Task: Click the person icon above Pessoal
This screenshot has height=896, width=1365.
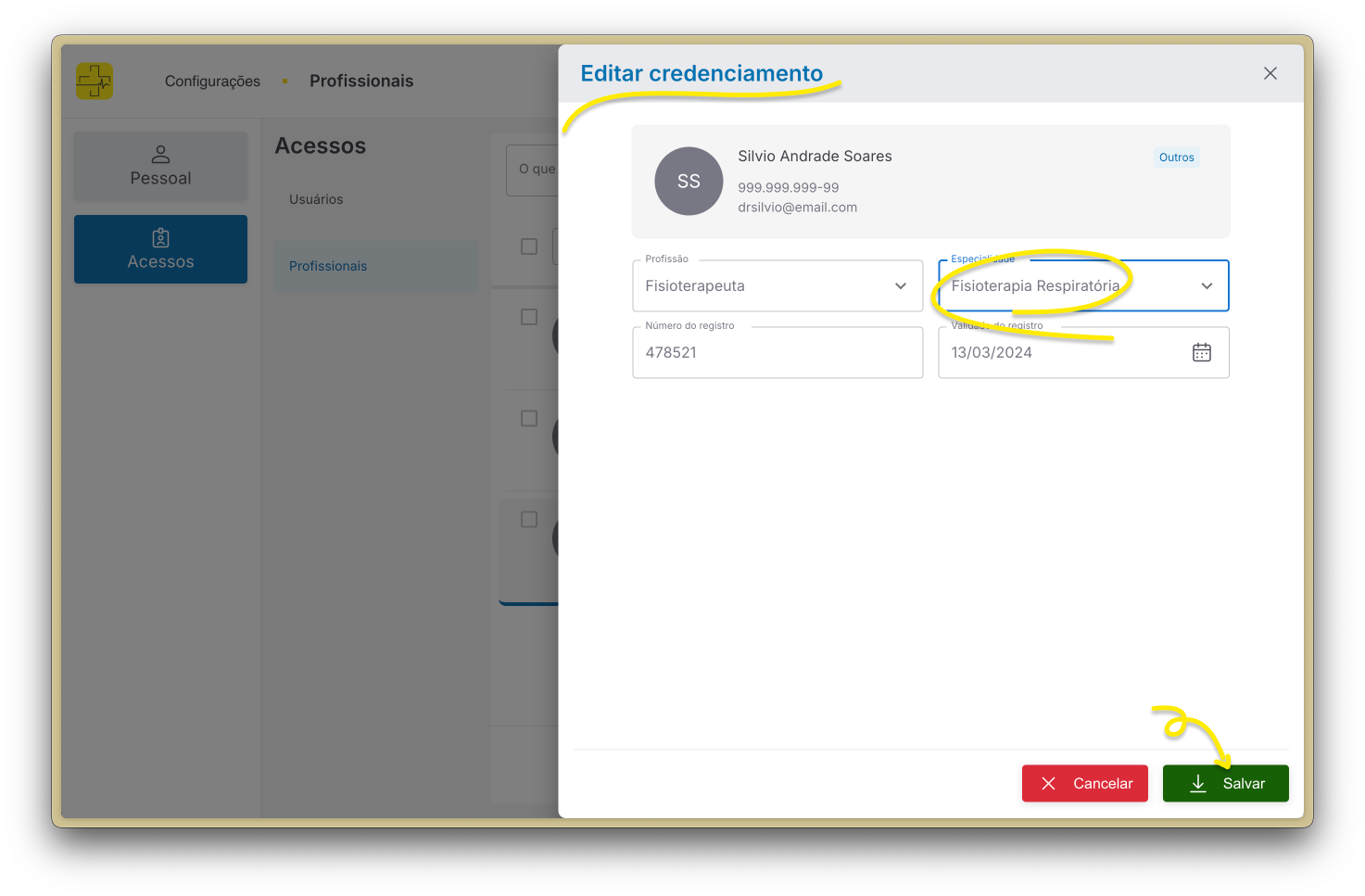Action: click(160, 154)
